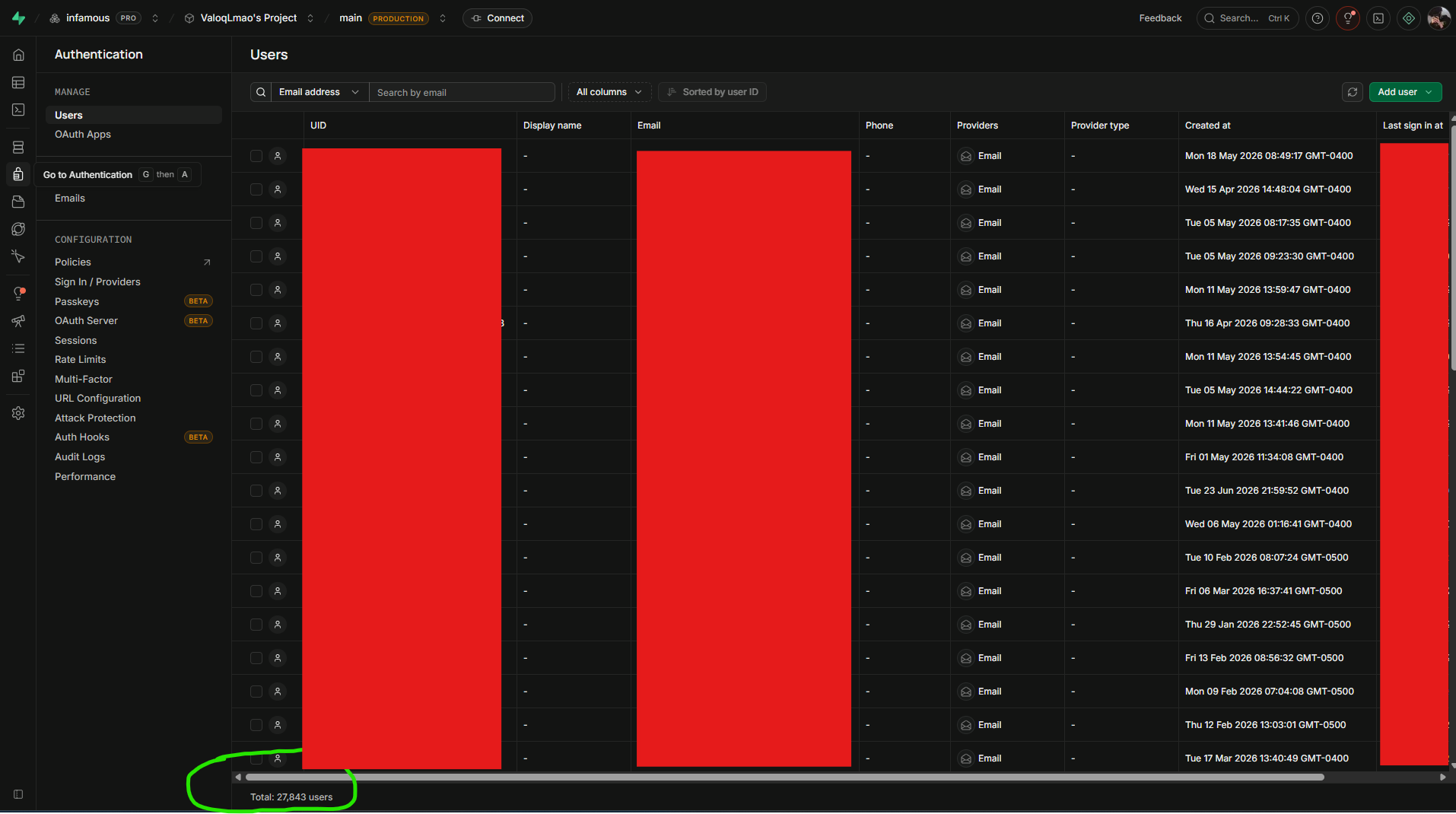Open the Sorted by user ID dropdown
Image resolution: width=1456 pixels, height=814 pixels.
(x=712, y=92)
